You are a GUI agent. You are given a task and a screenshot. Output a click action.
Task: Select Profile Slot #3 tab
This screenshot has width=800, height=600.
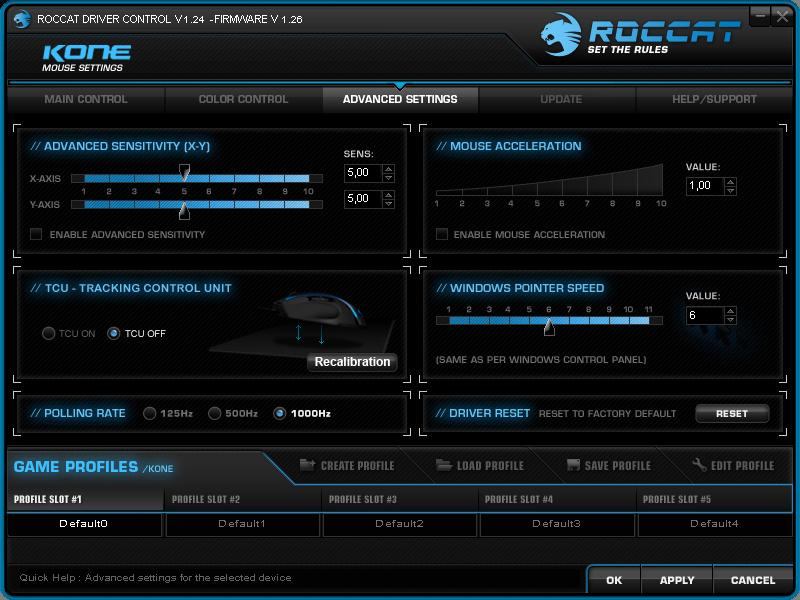tap(399, 499)
